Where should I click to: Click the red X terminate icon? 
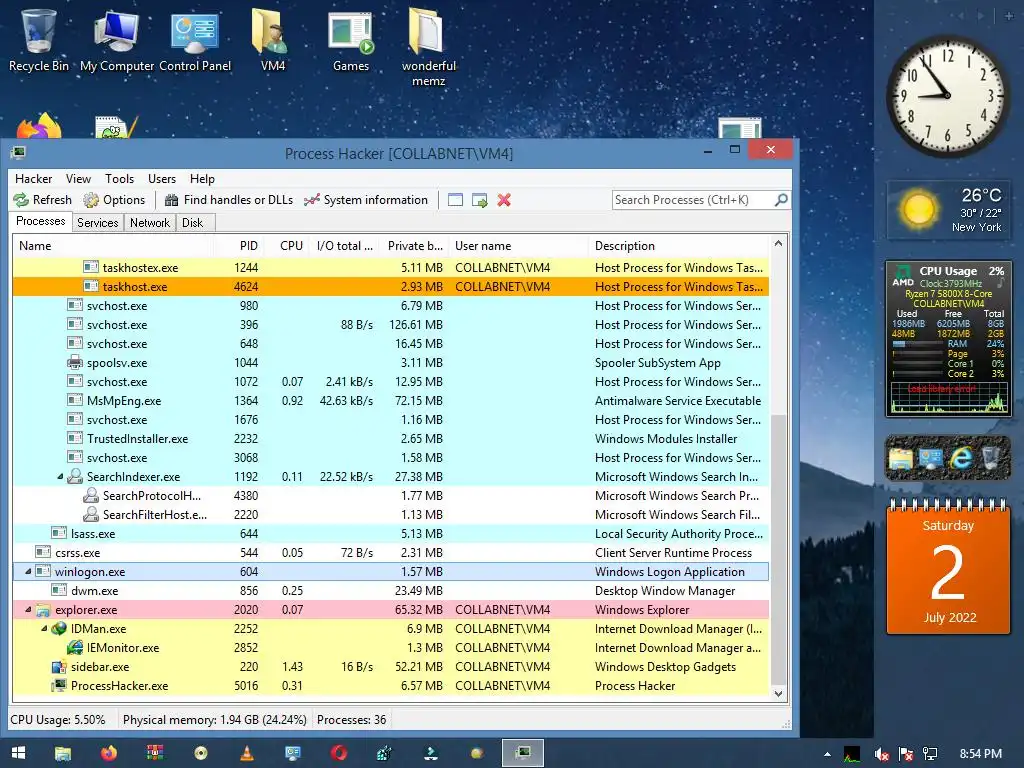pos(504,200)
